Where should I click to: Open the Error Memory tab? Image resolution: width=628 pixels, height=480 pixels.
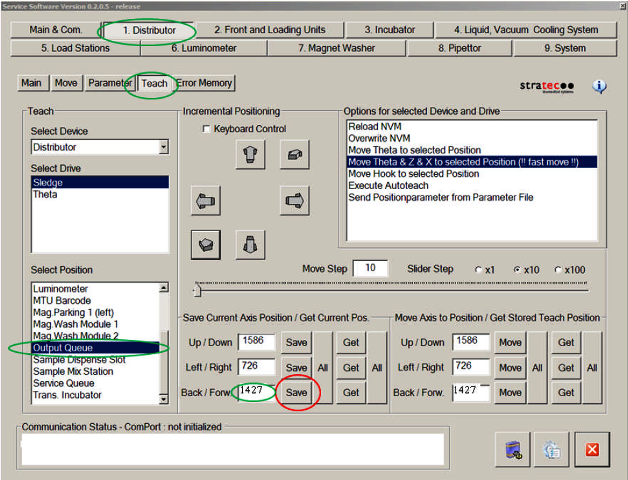(204, 83)
